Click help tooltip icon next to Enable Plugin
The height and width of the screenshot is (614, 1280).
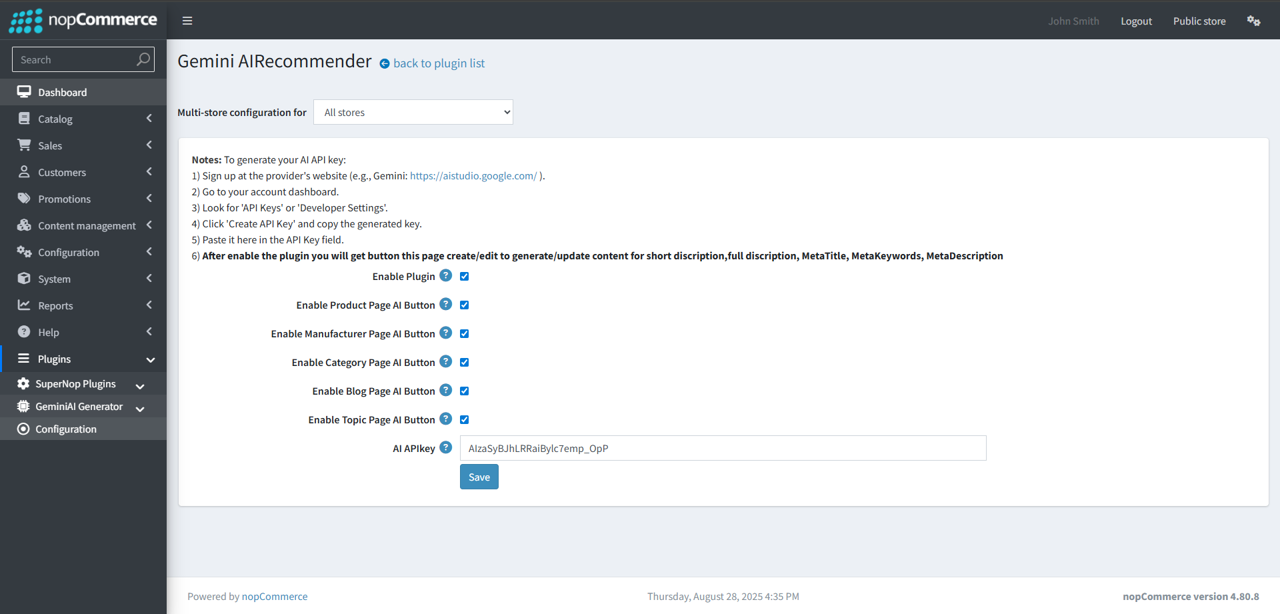click(446, 275)
